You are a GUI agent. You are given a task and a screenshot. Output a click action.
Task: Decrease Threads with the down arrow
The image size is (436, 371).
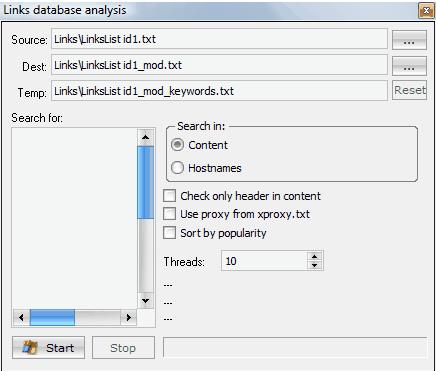click(314, 265)
